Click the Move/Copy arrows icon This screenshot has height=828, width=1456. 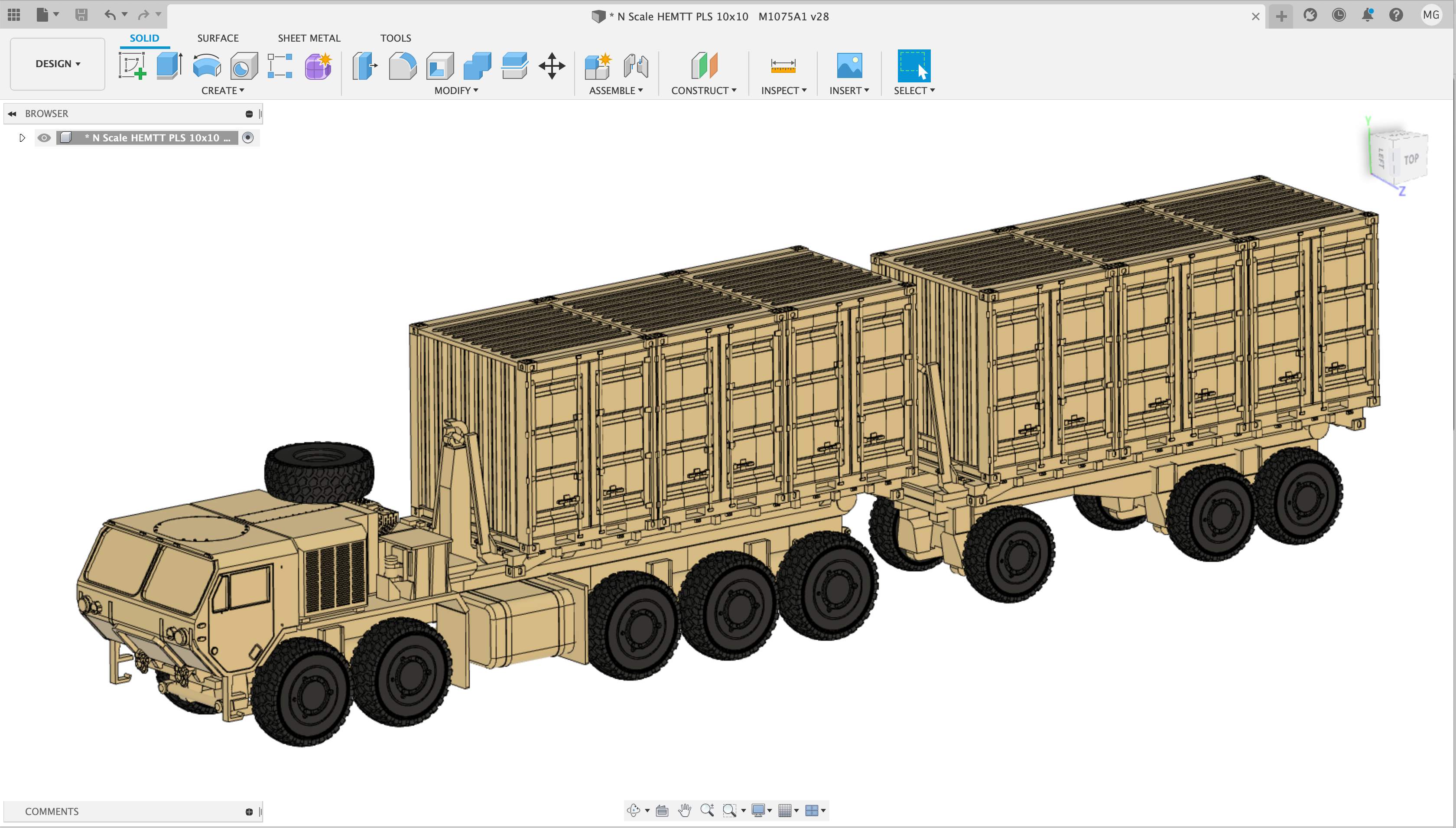click(x=551, y=66)
